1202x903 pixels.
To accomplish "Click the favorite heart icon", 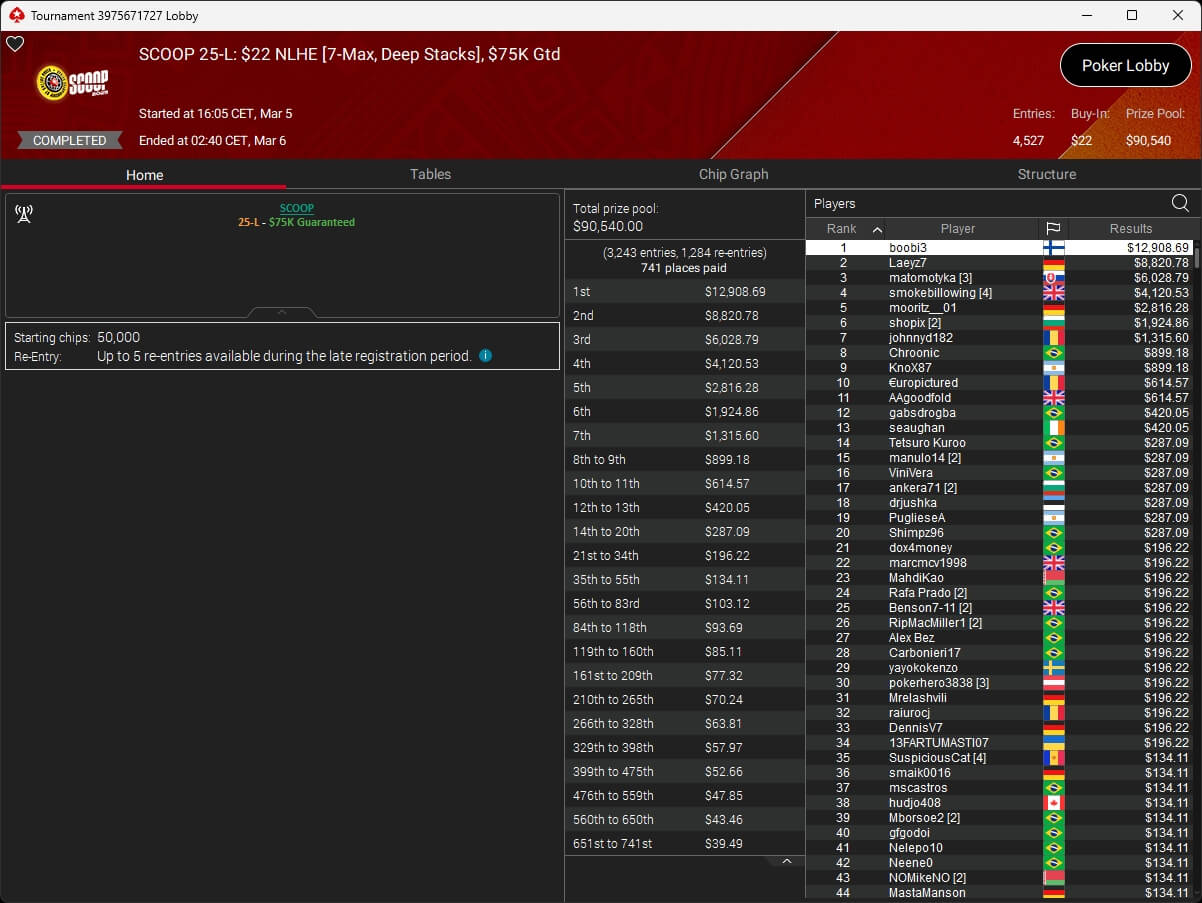I will coord(15,44).
